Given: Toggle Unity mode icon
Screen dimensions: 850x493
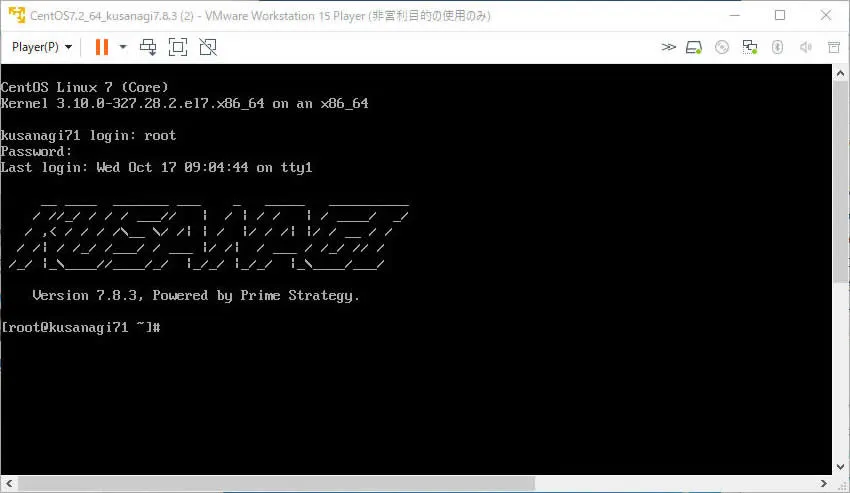Looking at the screenshot, I should pos(208,47).
